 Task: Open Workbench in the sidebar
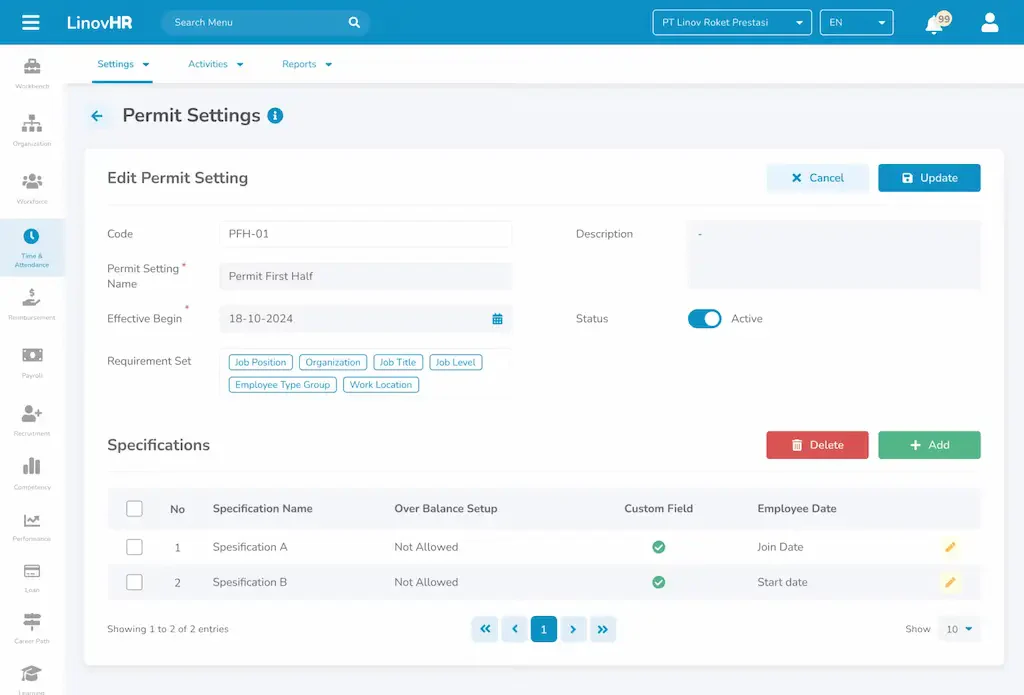[32, 73]
